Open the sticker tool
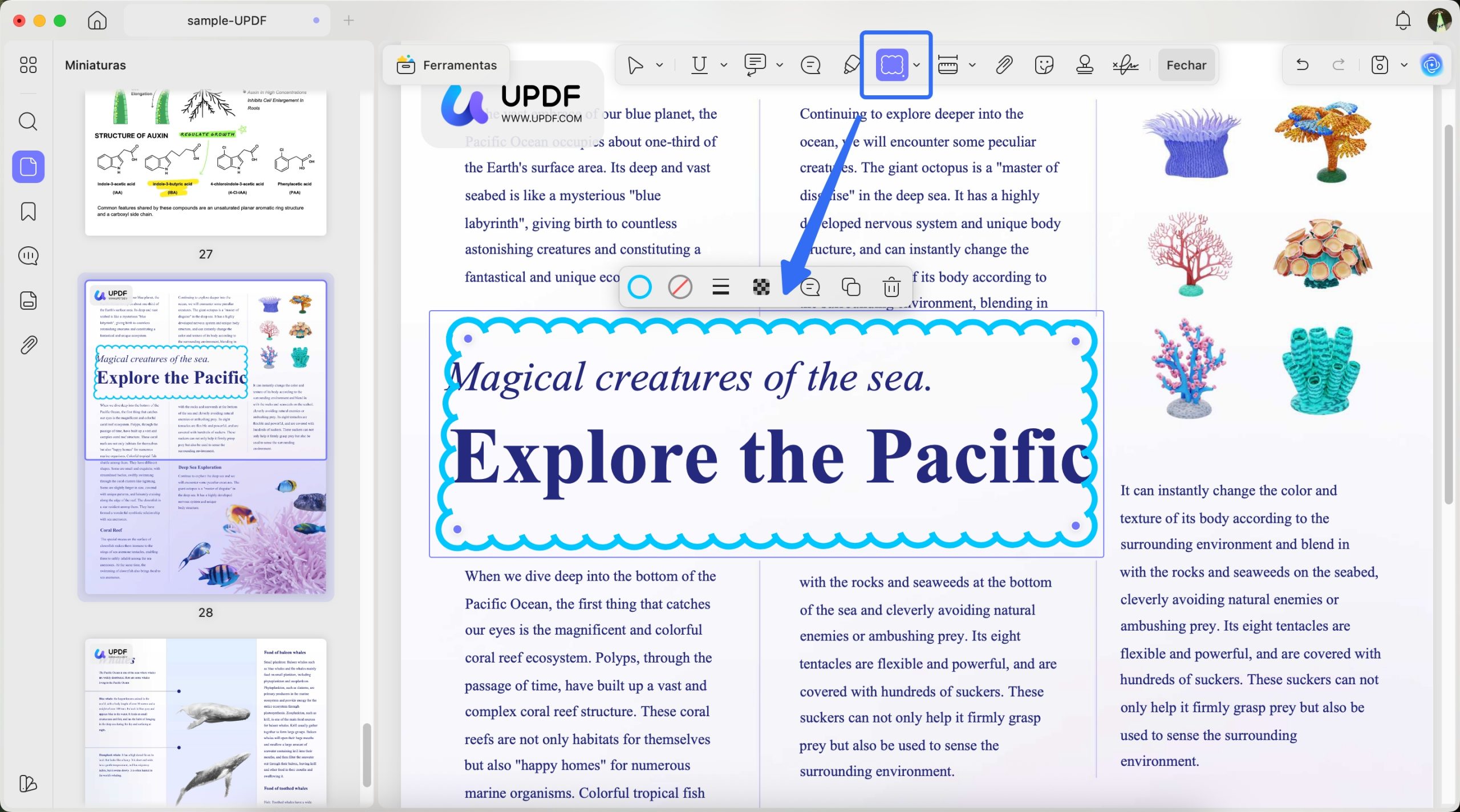Viewport: 1460px width, 812px height. (x=1044, y=65)
